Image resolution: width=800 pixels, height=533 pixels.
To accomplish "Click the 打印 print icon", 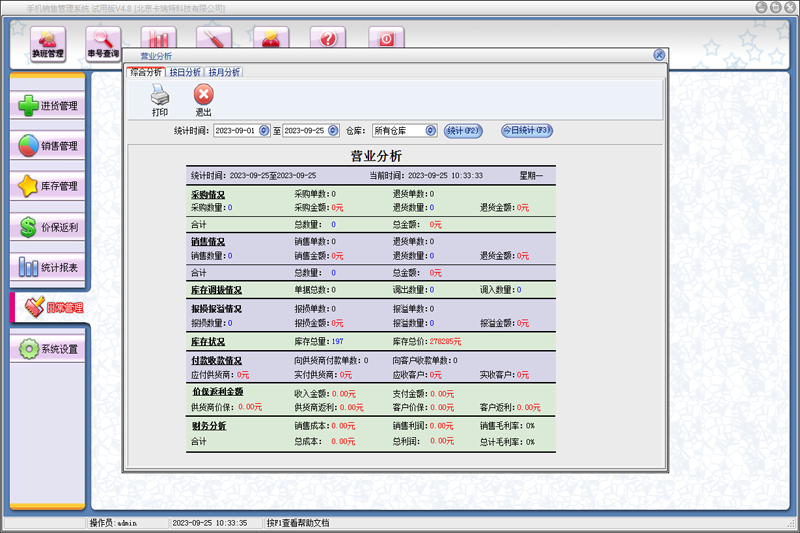I will pyautogui.click(x=160, y=100).
